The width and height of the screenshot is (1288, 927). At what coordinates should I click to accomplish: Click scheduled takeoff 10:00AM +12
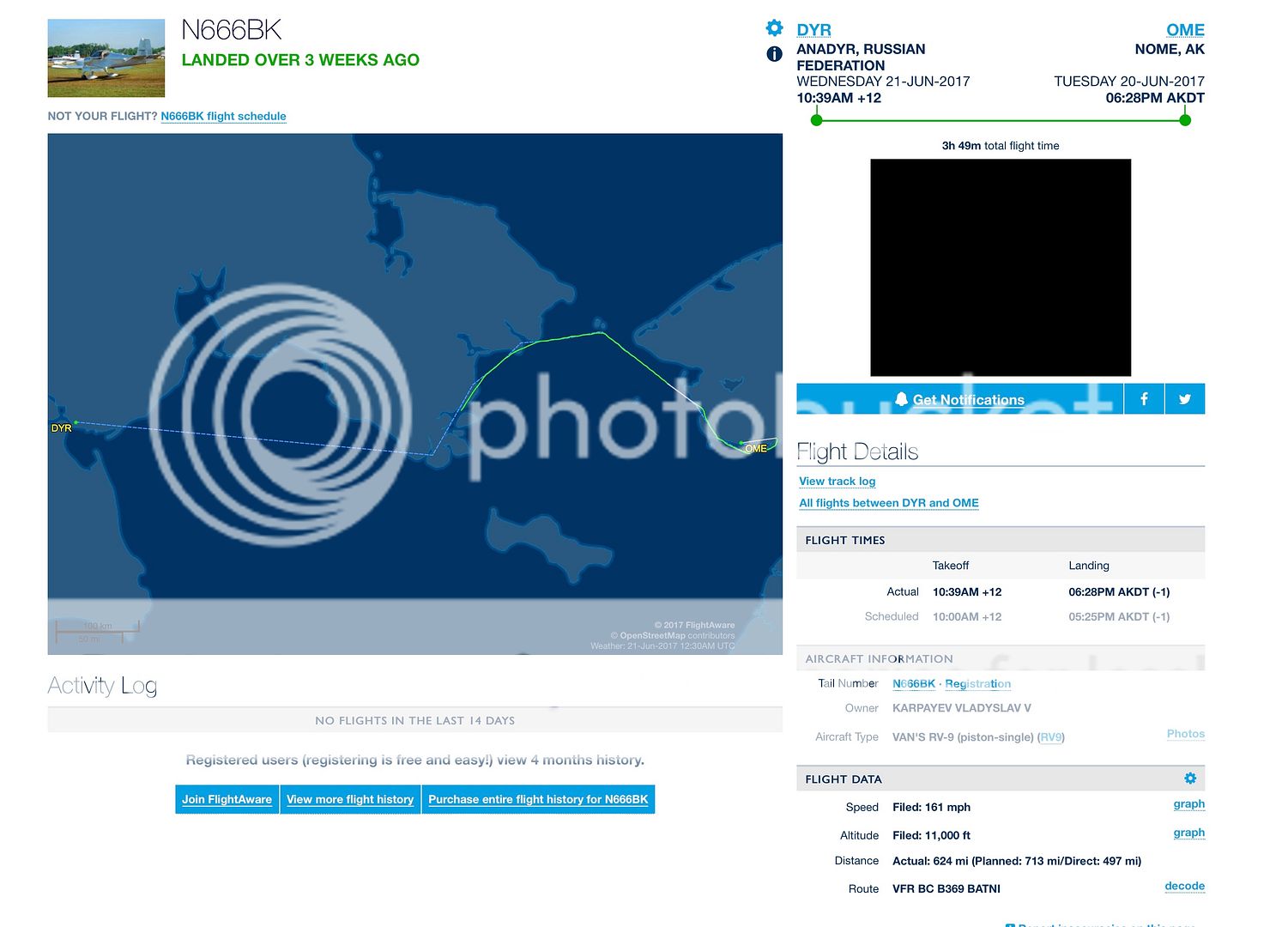coord(967,617)
